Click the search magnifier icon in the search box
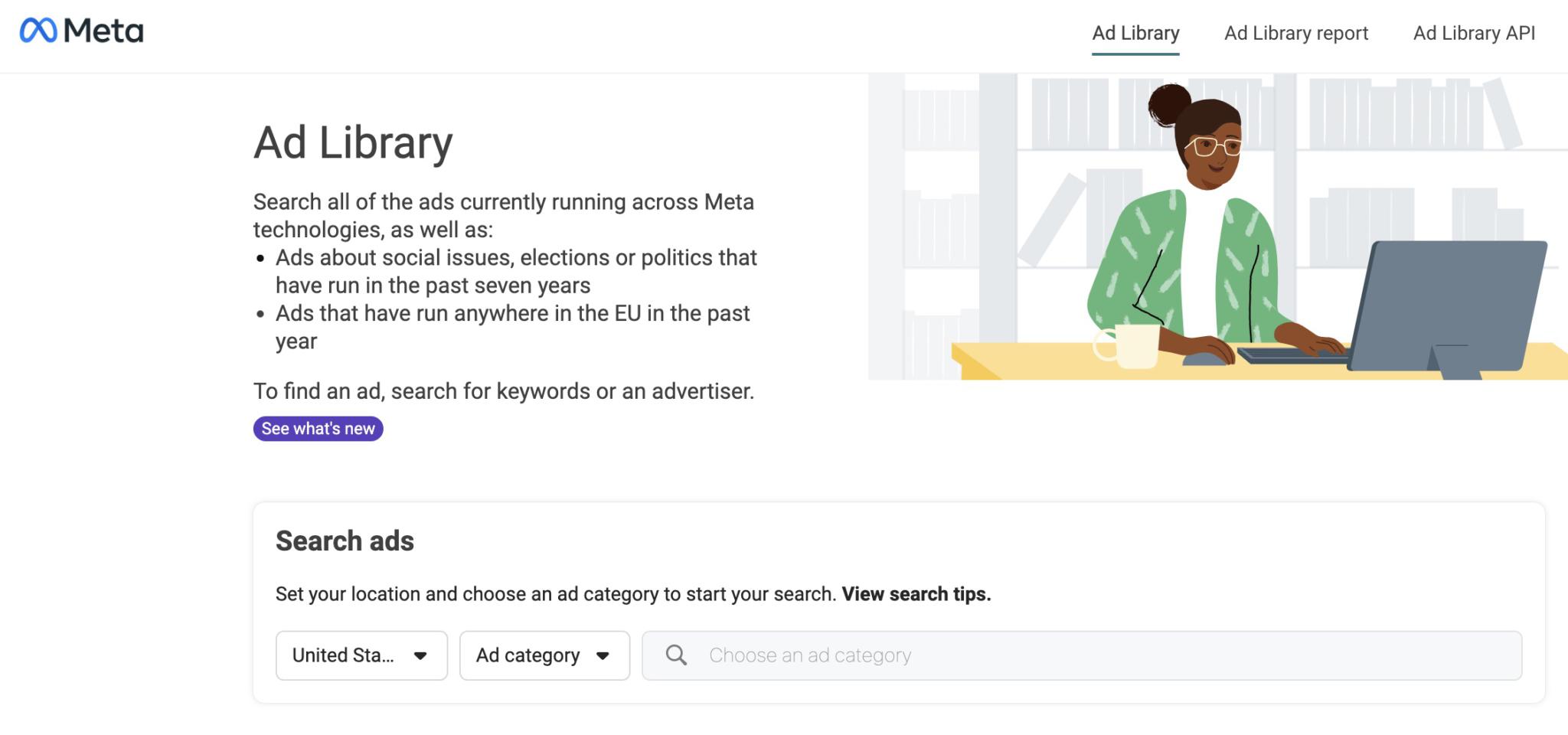This screenshot has height=735, width=1568. click(677, 655)
